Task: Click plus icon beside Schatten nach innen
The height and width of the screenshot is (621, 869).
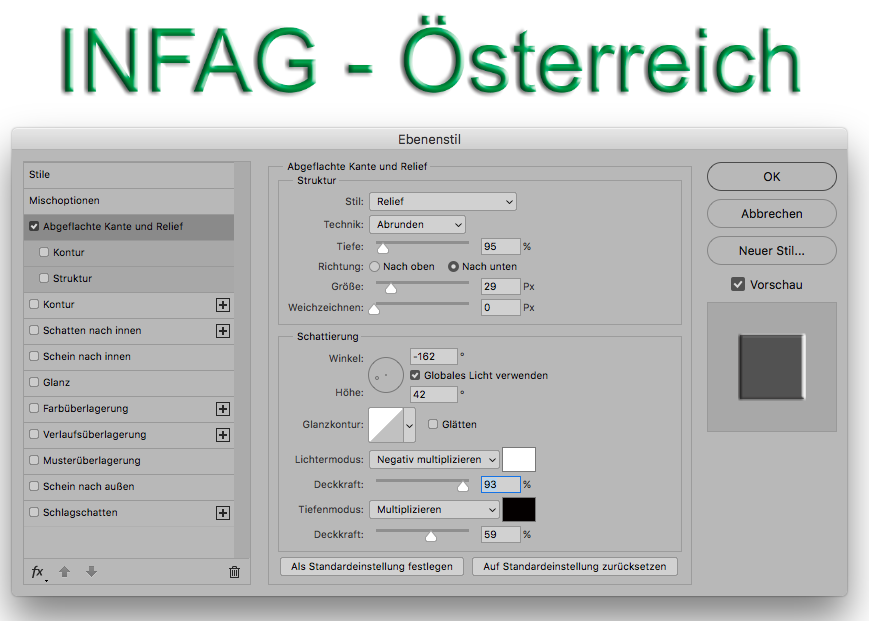Action: tap(223, 331)
